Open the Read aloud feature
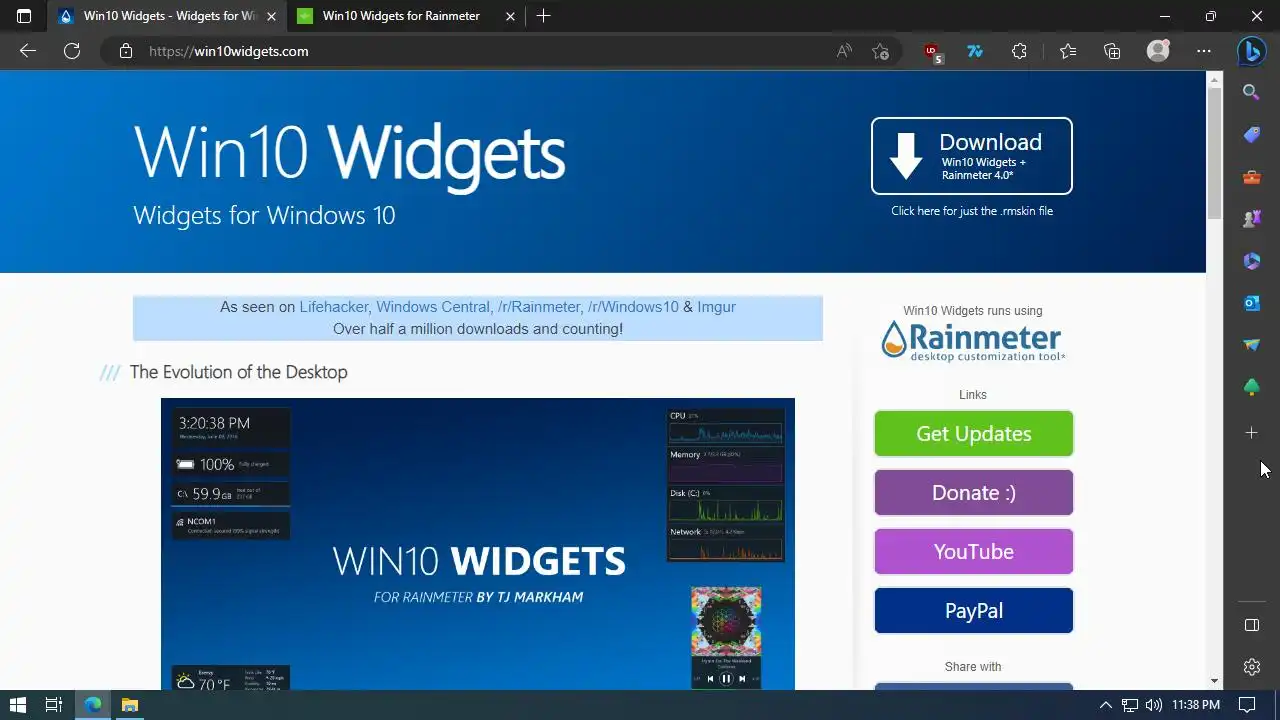Viewport: 1280px width, 720px height. pos(844,51)
